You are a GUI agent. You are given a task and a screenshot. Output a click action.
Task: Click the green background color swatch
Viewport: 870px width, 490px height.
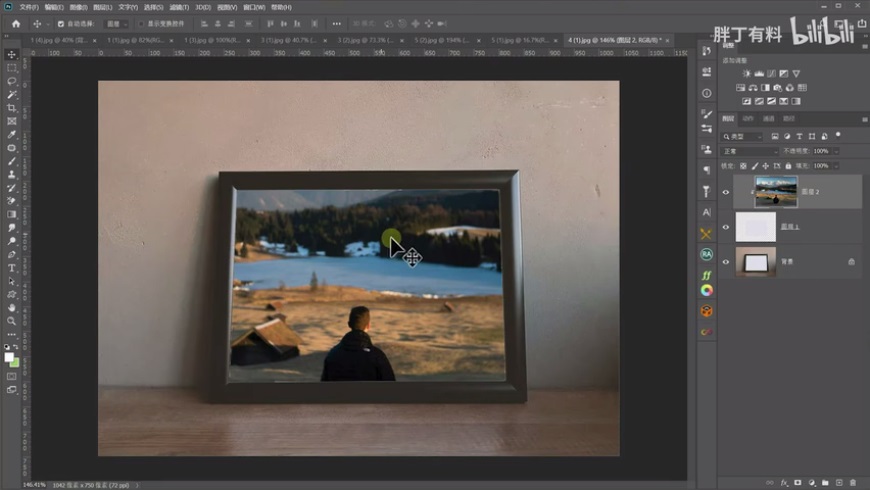pyautogui.click(x=16, y=363)
